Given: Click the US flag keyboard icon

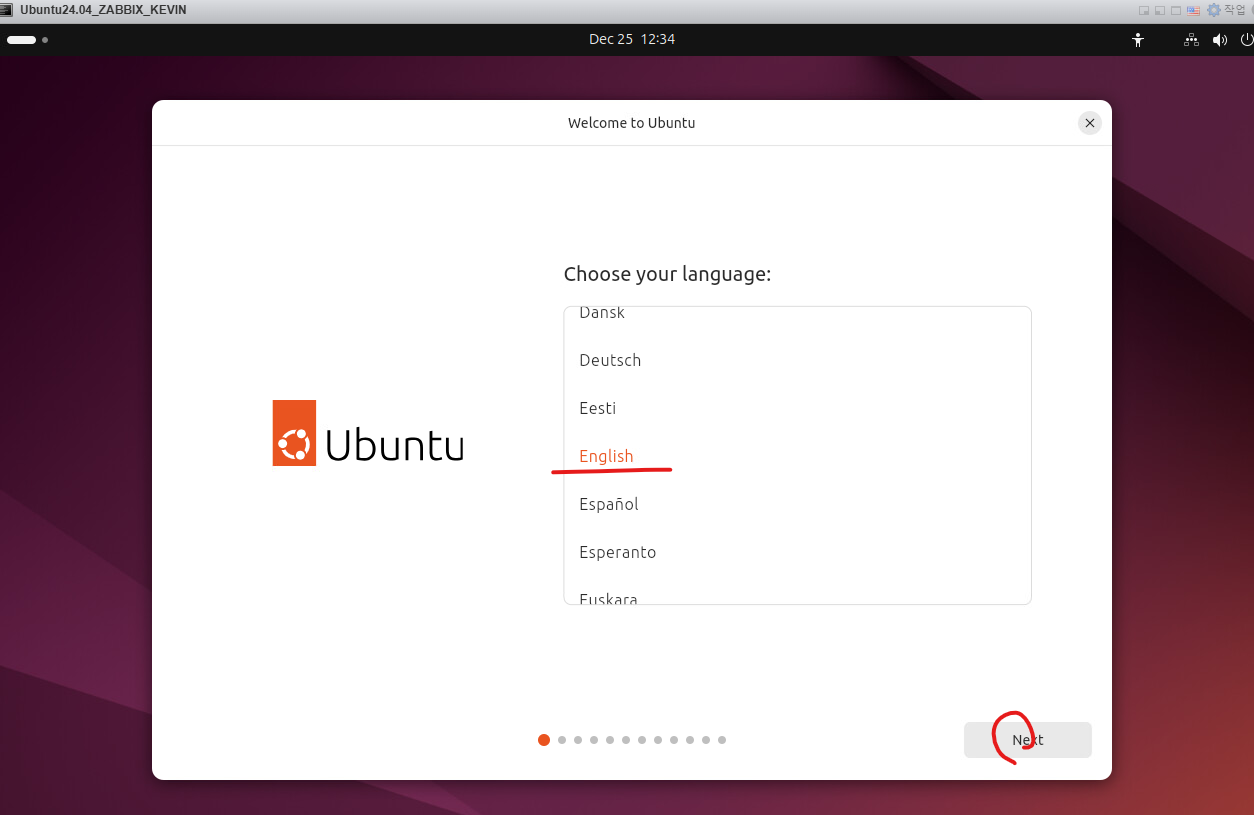Looking at the screenshot, I should (1193, 10).
